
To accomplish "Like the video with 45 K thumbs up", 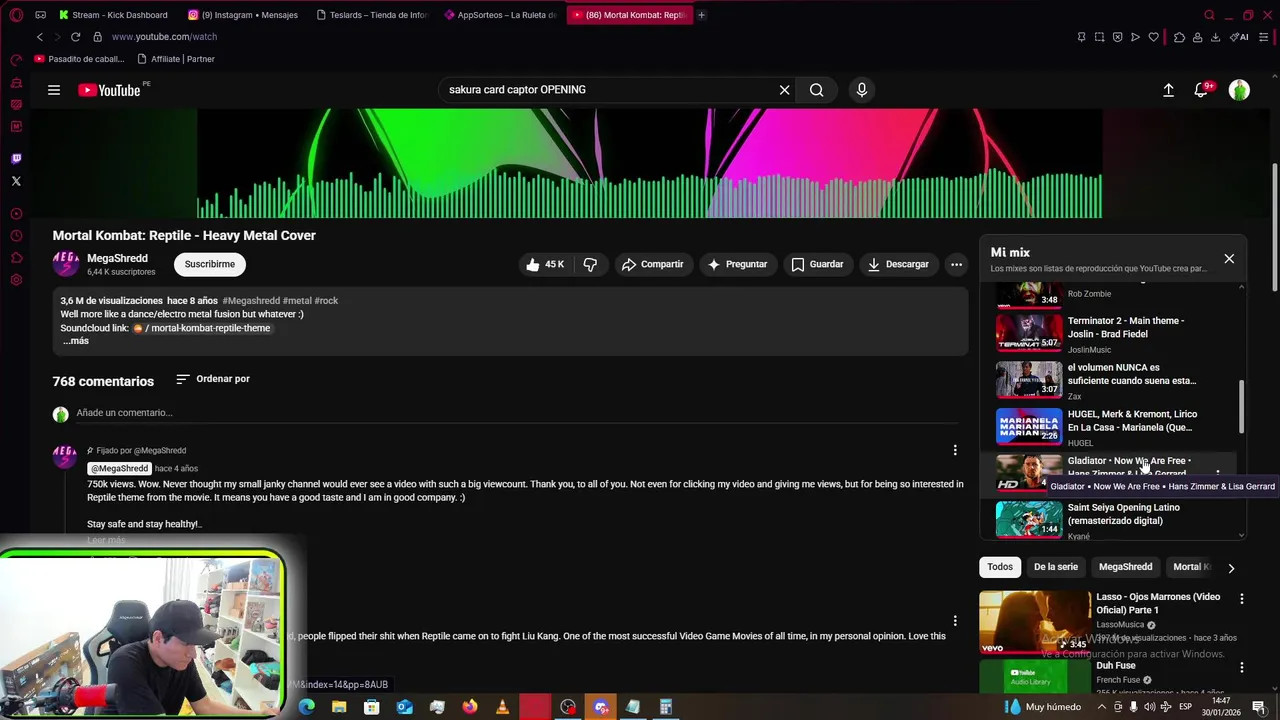I will (545, 264).
